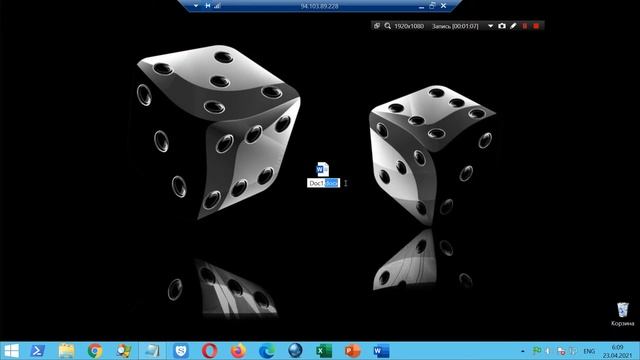Open Microsoft Edge from the taskbar
Screen dimensions: 640x360
pos(267,351)
